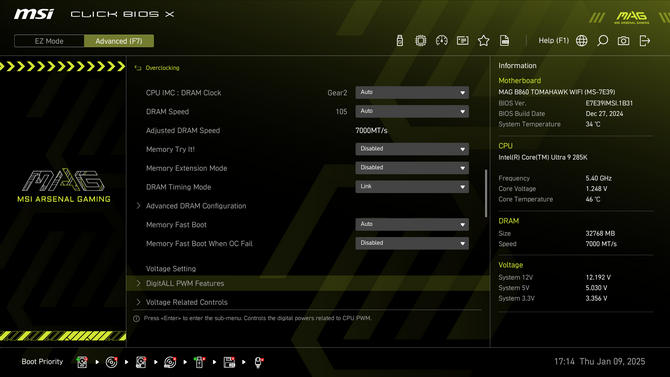Click DRAM Speed value 105
This screenshot has height=377, width=670.
click(x=341, y=112)
